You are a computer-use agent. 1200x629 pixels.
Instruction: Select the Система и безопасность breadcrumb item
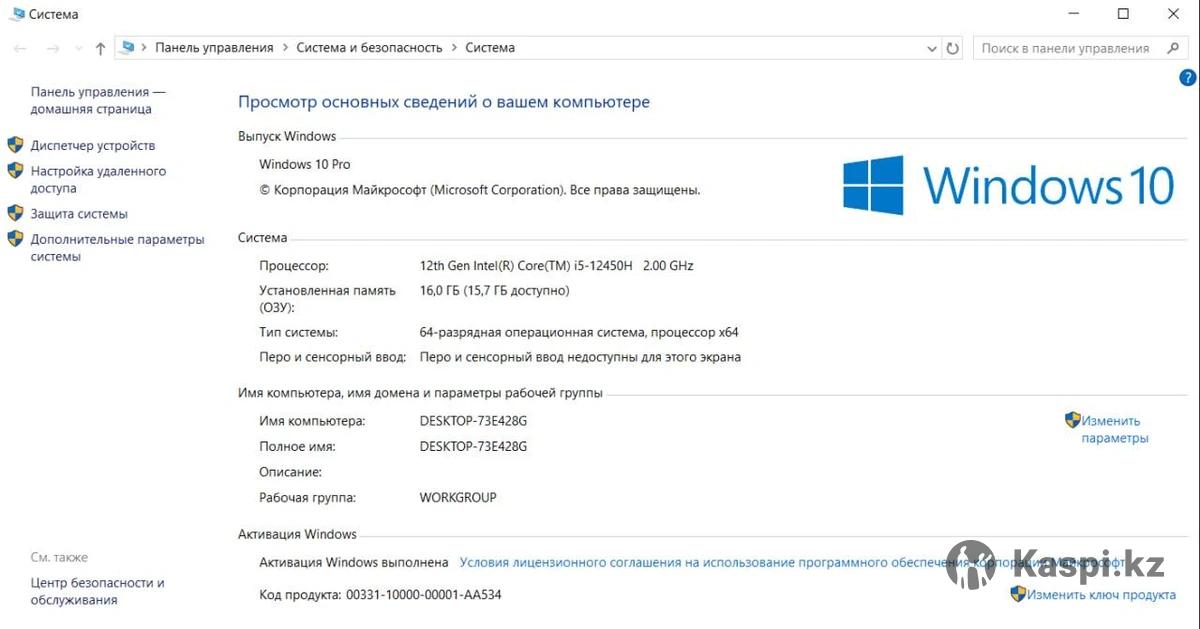(x=369, y=47)
